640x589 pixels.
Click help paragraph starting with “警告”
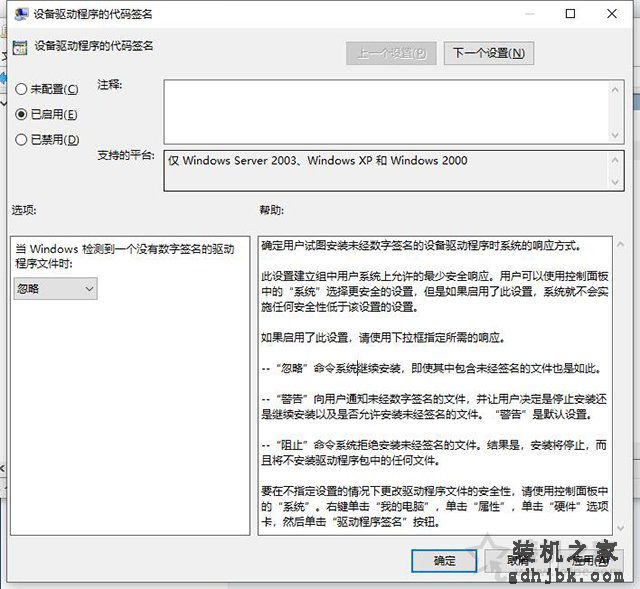434,407
